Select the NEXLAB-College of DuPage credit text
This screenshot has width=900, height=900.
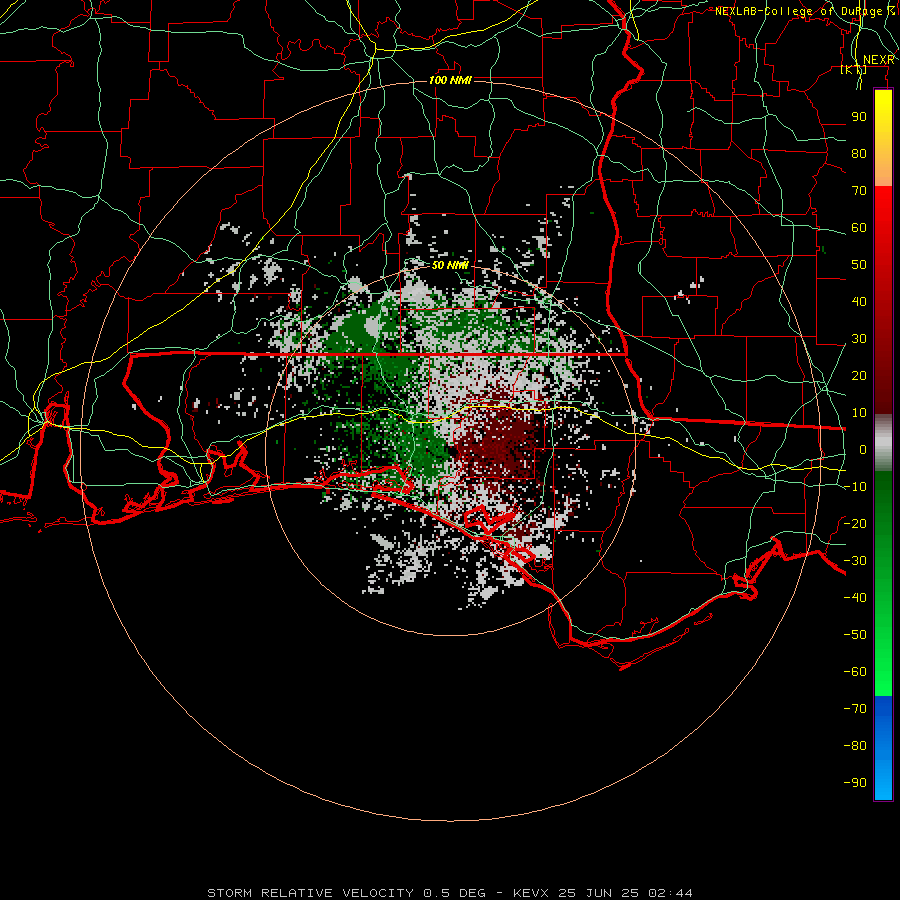804,11
